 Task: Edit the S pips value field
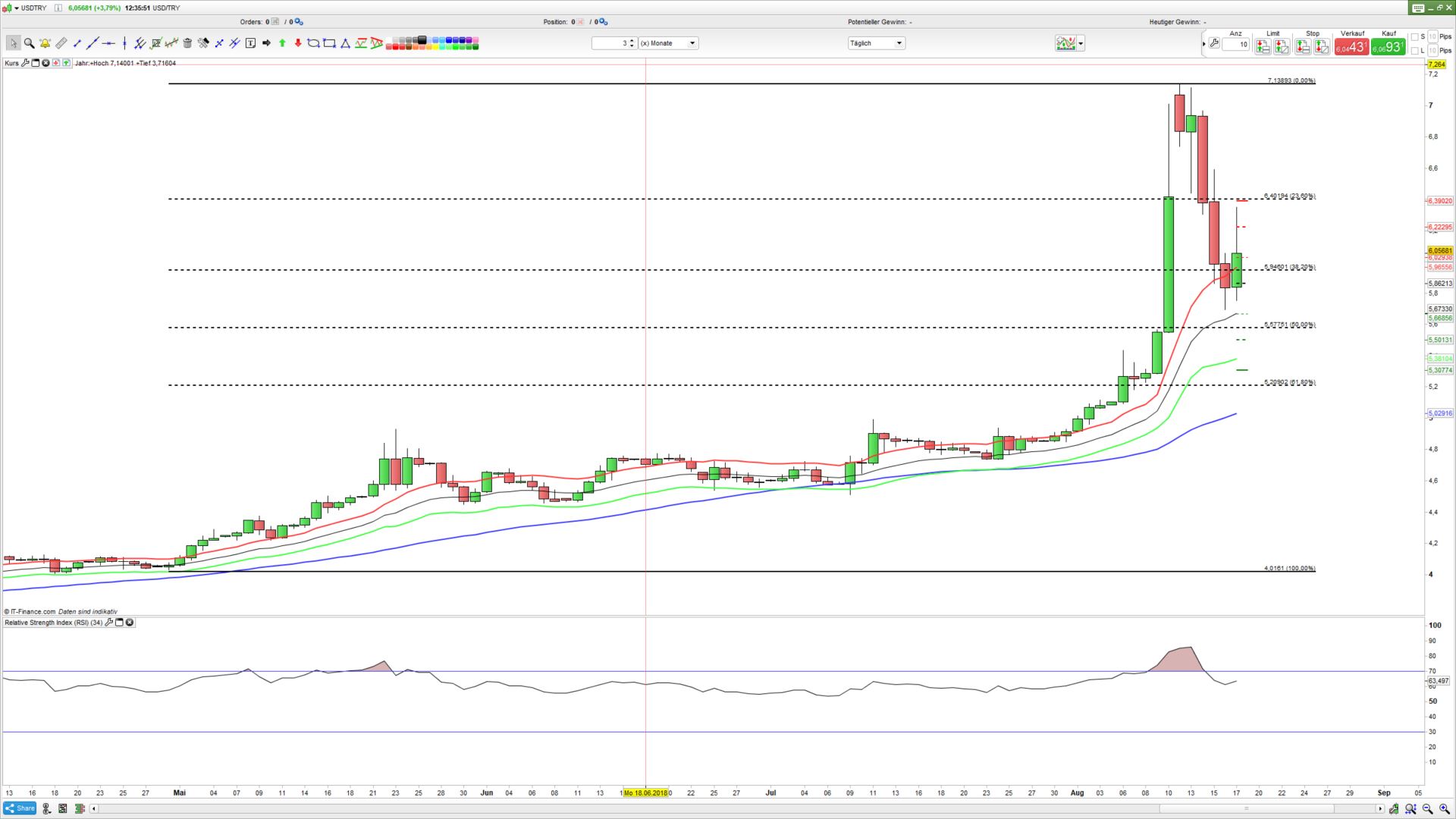tap(1433, 36)
